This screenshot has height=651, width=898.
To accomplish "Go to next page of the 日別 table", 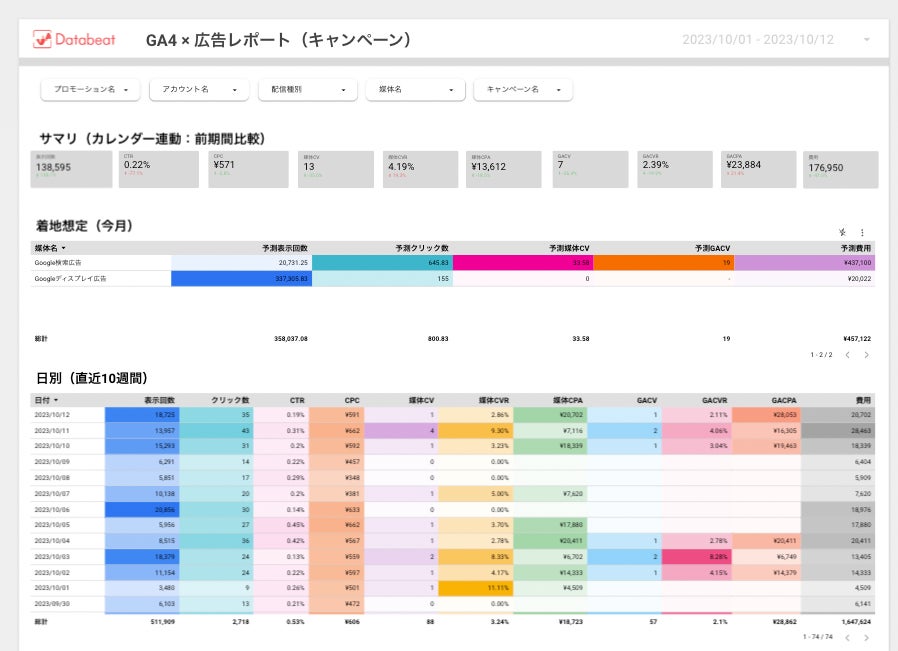I will pos(867,637).
